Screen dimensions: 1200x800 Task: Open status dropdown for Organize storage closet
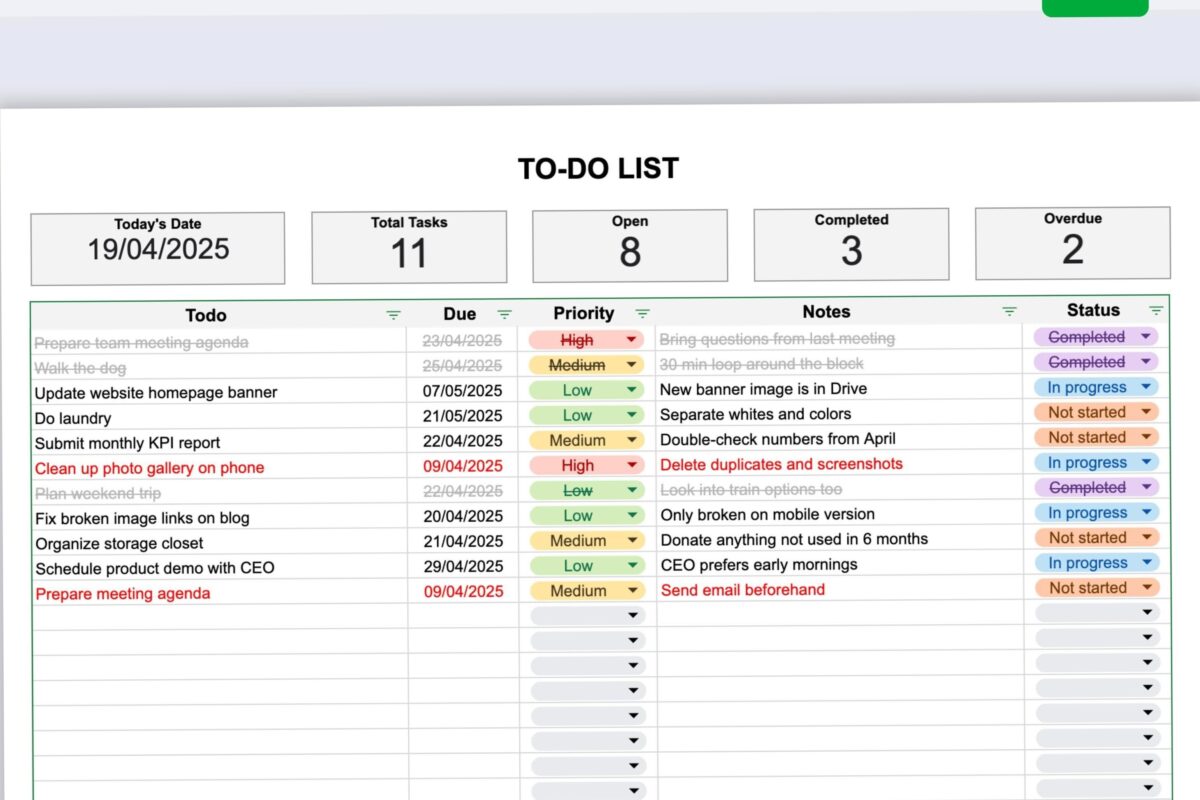[x=1148, y=537]
